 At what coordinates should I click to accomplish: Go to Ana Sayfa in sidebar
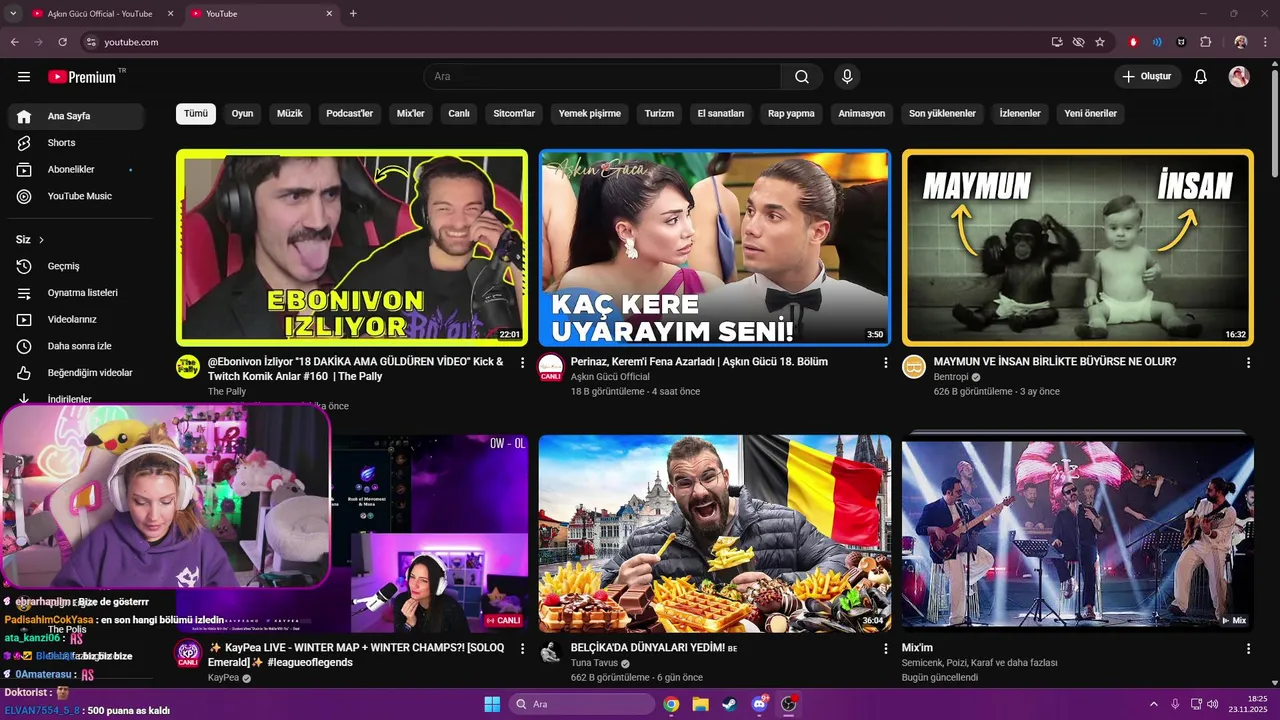(76, 116)
